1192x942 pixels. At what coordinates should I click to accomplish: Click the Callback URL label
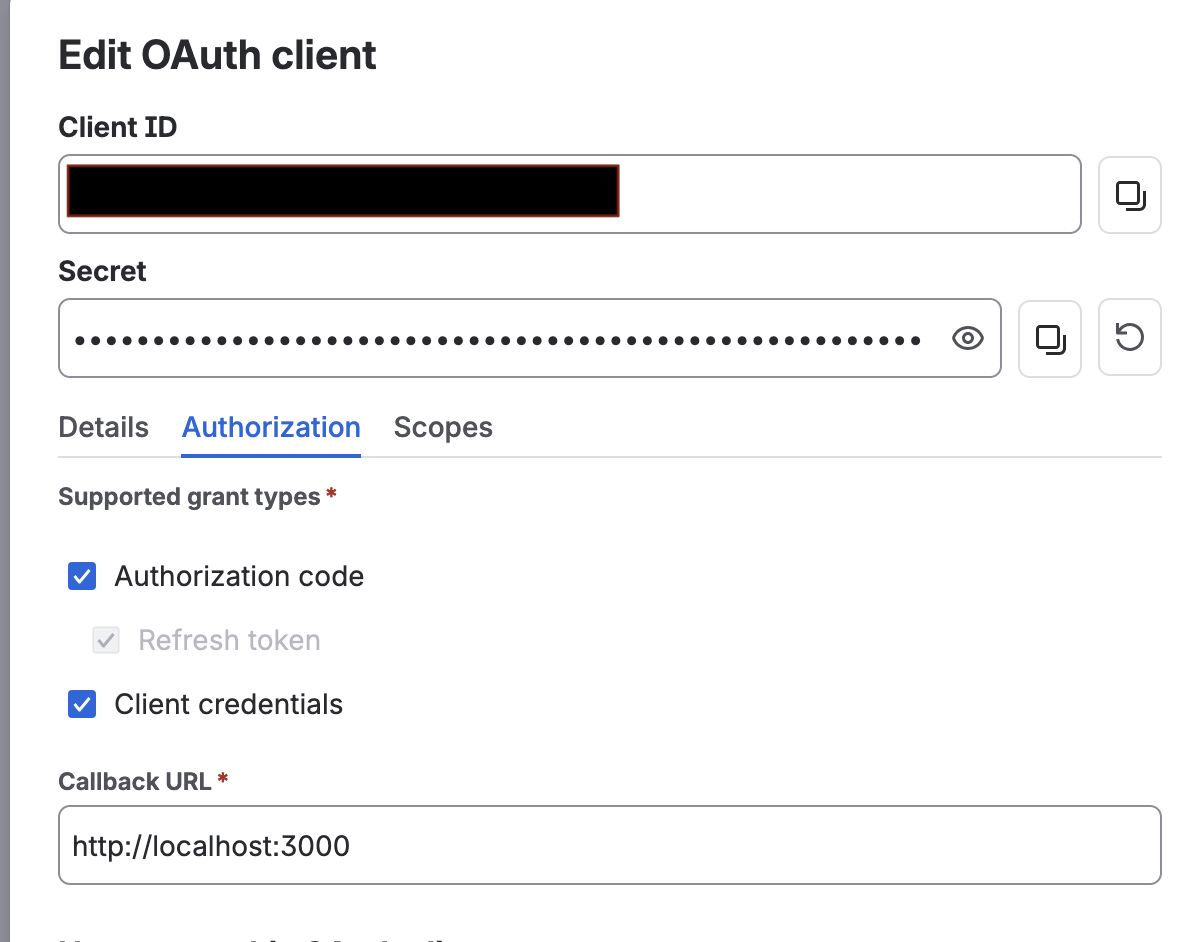click(x=135, y=782)
